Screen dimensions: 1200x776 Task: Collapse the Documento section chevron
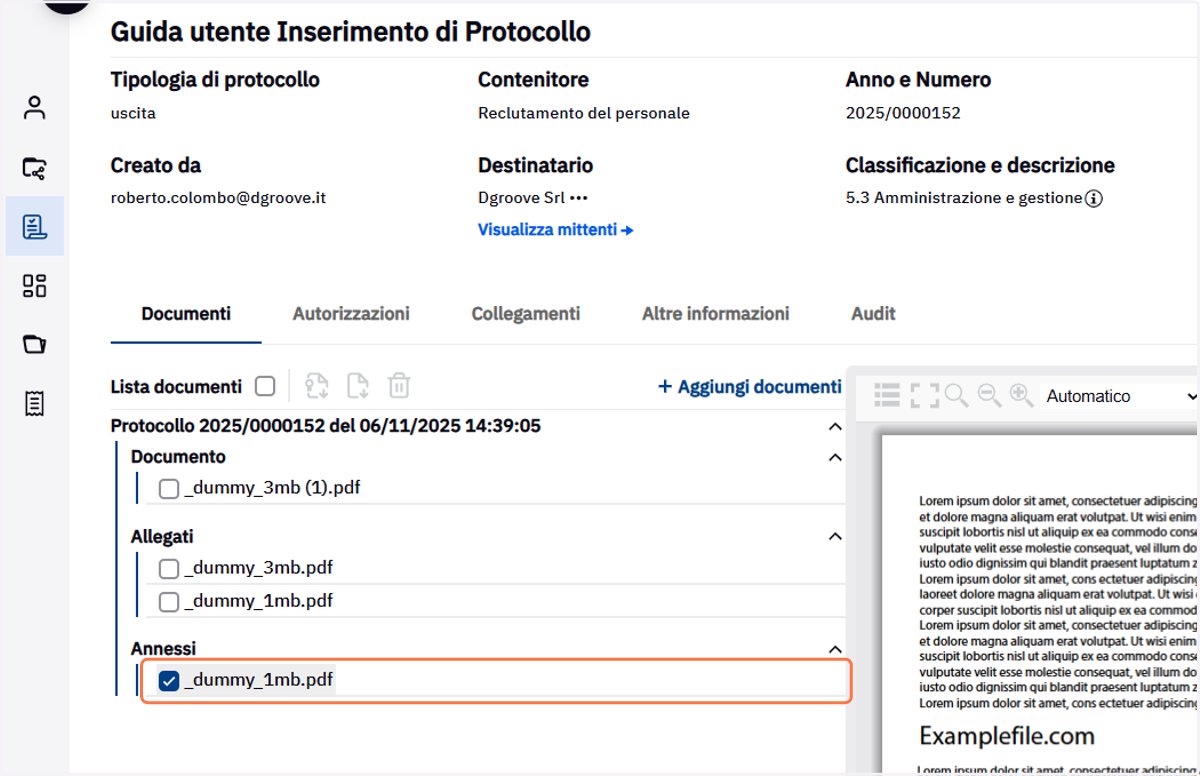point(835,457)
